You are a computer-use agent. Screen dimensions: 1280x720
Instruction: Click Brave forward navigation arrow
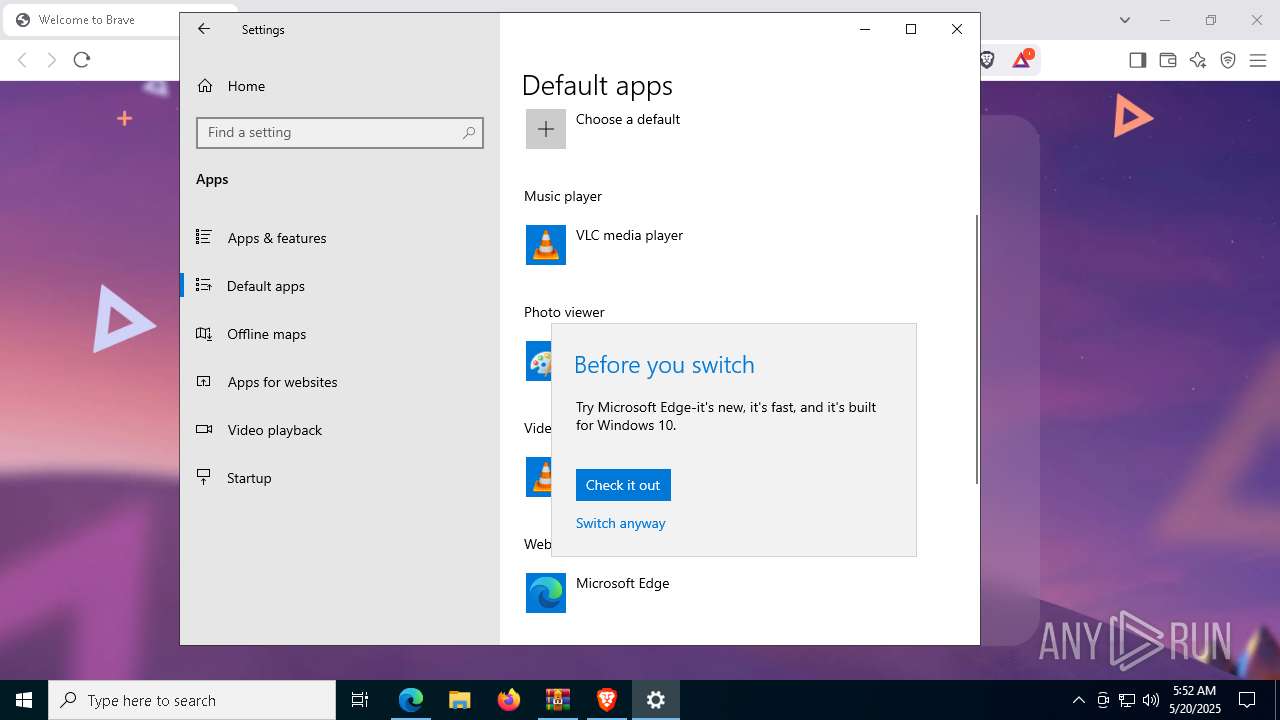[52, 60]
